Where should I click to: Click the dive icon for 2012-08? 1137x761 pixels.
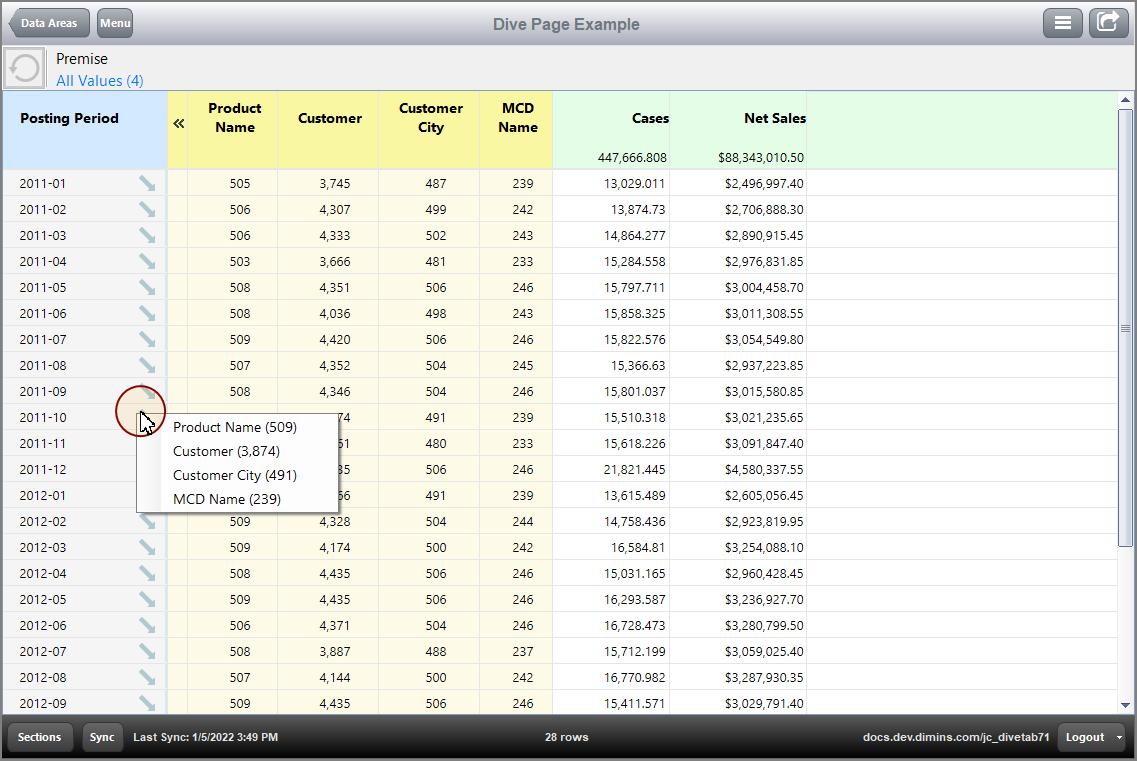coord(147,678)
